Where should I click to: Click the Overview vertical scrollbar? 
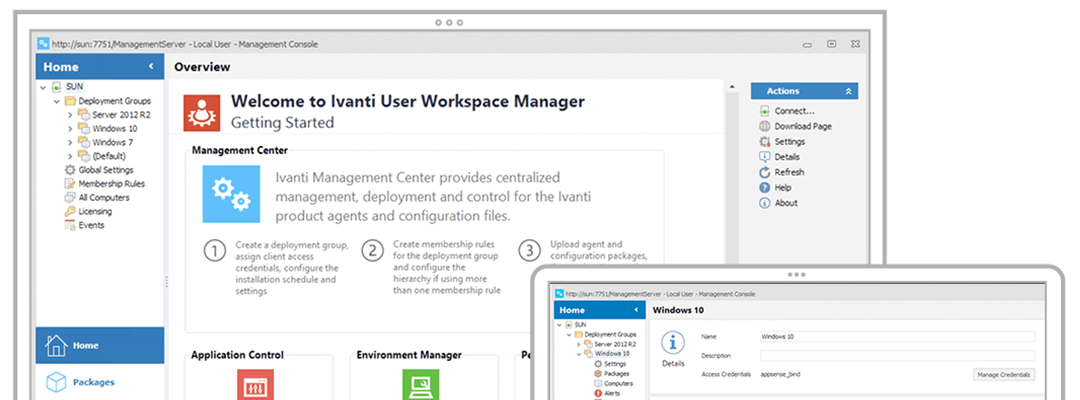point(731,172)
